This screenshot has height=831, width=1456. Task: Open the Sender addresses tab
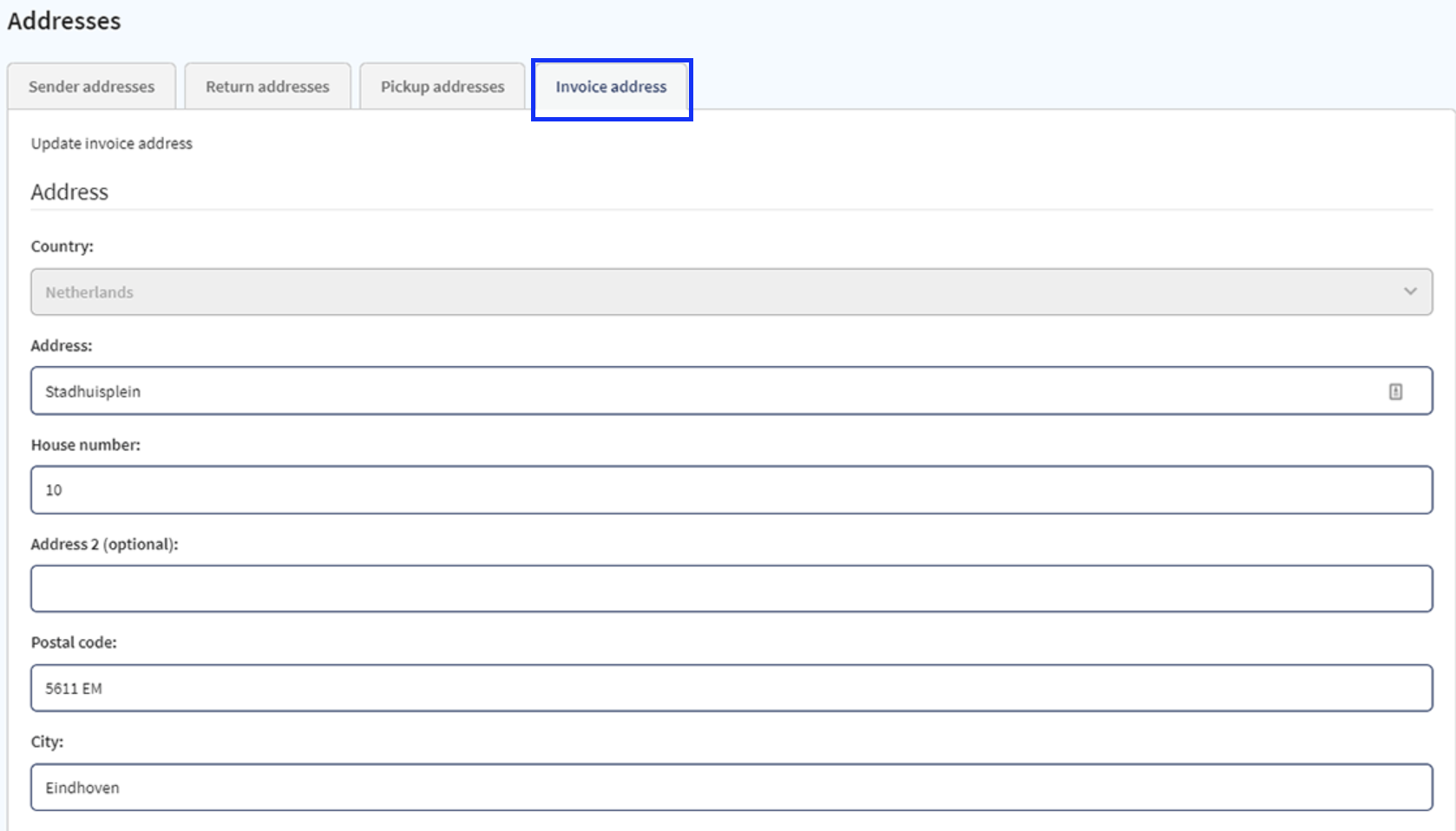coord(91,86)
